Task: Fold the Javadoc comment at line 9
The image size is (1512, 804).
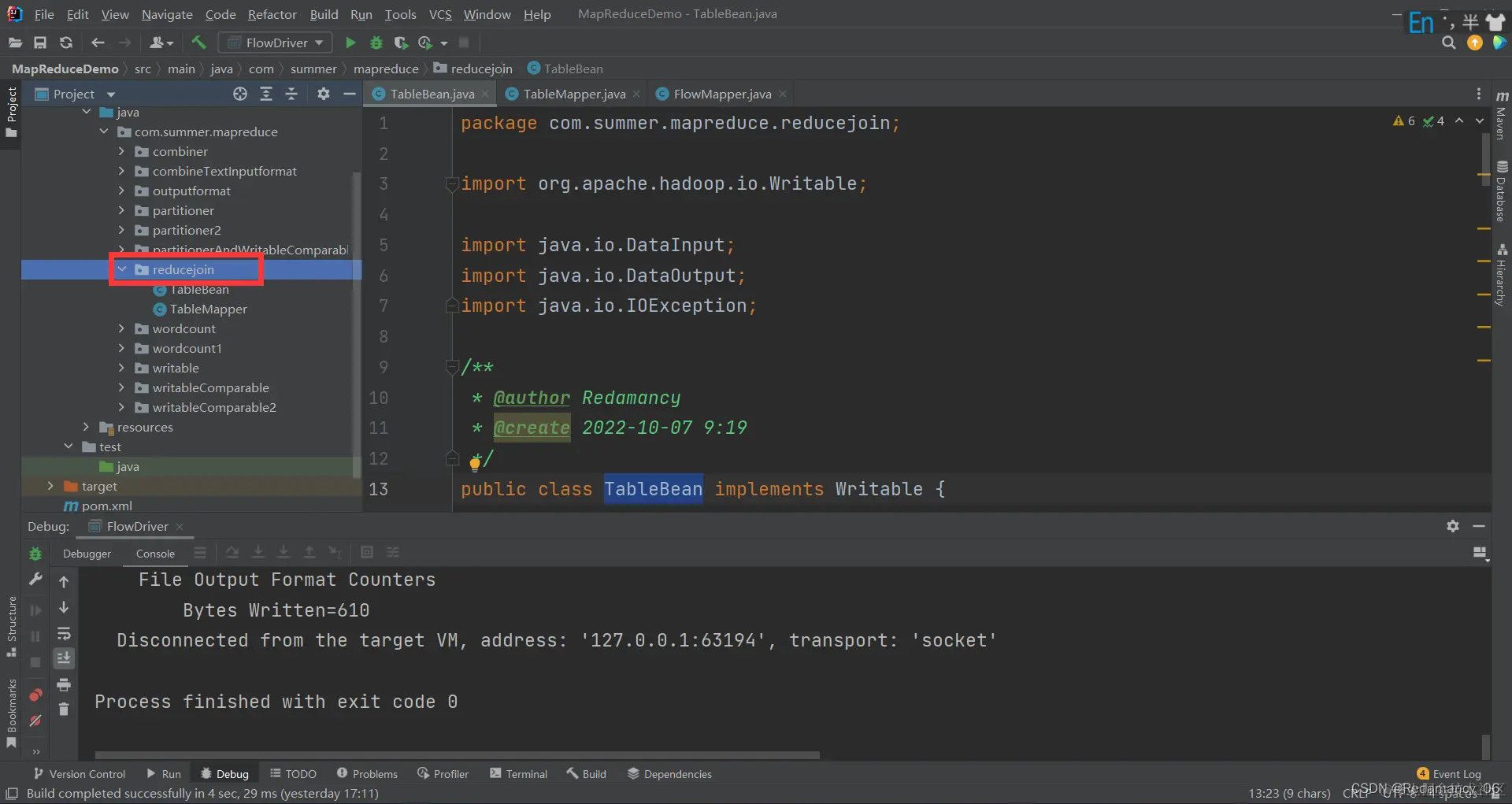Action: [452, 367]
